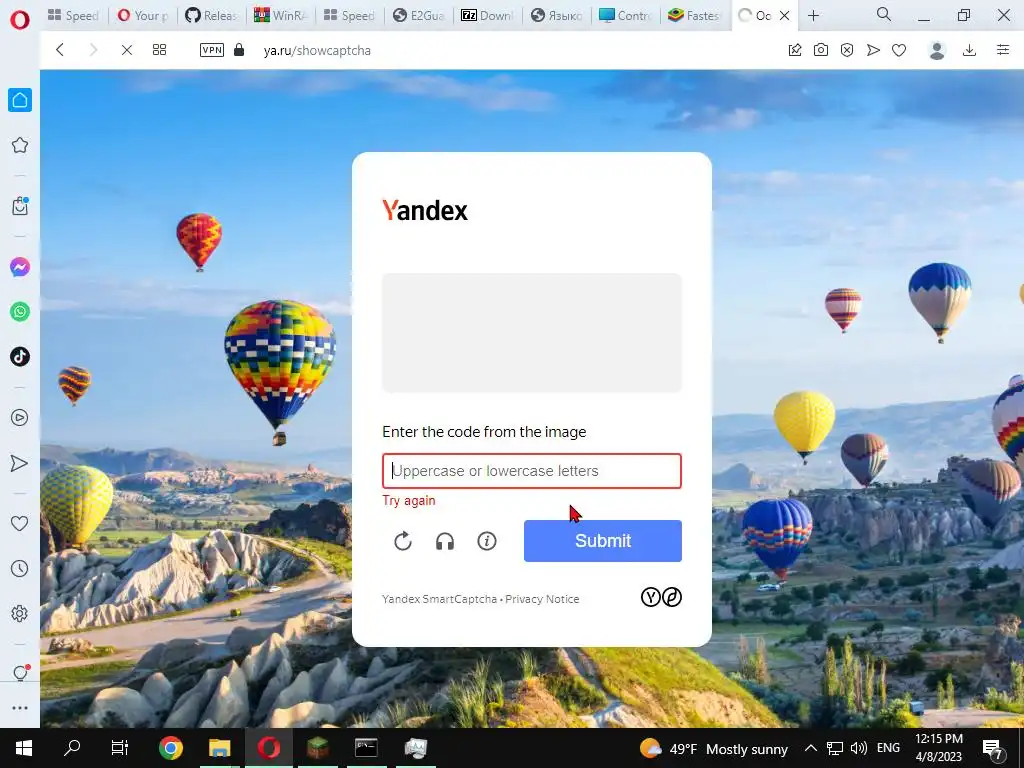Open the Opera main menu logo

pos(20,20)
